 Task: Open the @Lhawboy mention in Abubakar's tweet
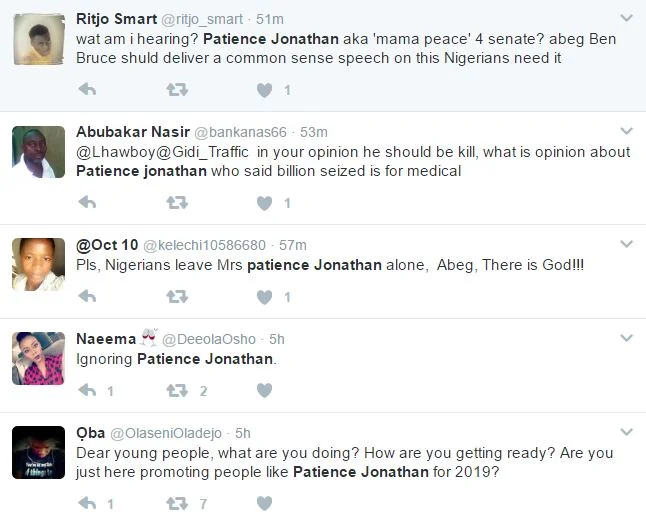tap(112, 152)
